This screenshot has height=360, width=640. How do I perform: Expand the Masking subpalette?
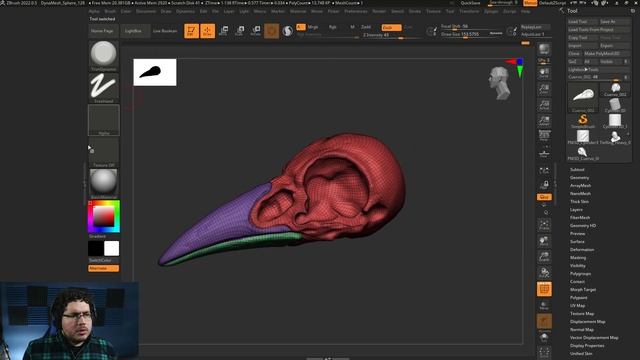tap(578, 258)
